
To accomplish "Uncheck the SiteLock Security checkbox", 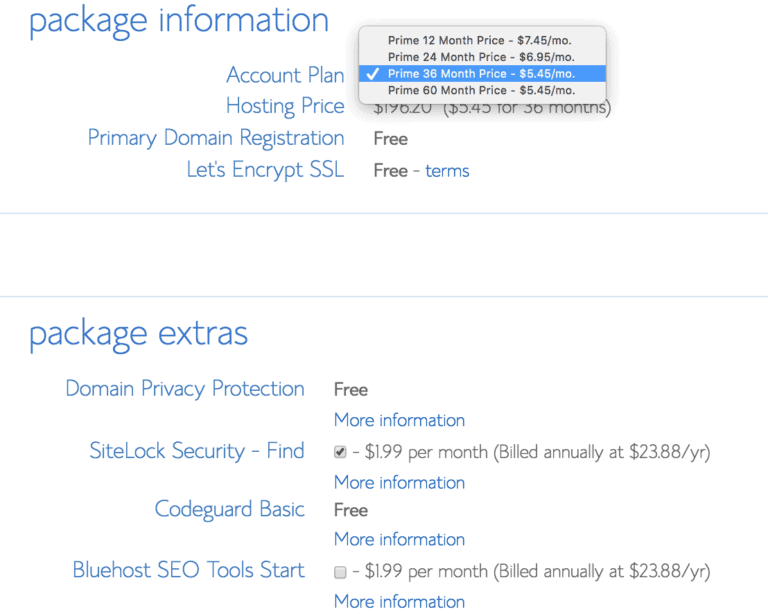I will tap(340, 451).
